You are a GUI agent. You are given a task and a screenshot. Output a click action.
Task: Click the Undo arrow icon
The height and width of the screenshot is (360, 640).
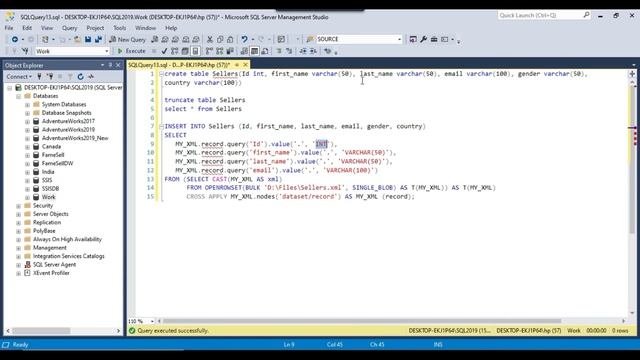coord(244,39)
